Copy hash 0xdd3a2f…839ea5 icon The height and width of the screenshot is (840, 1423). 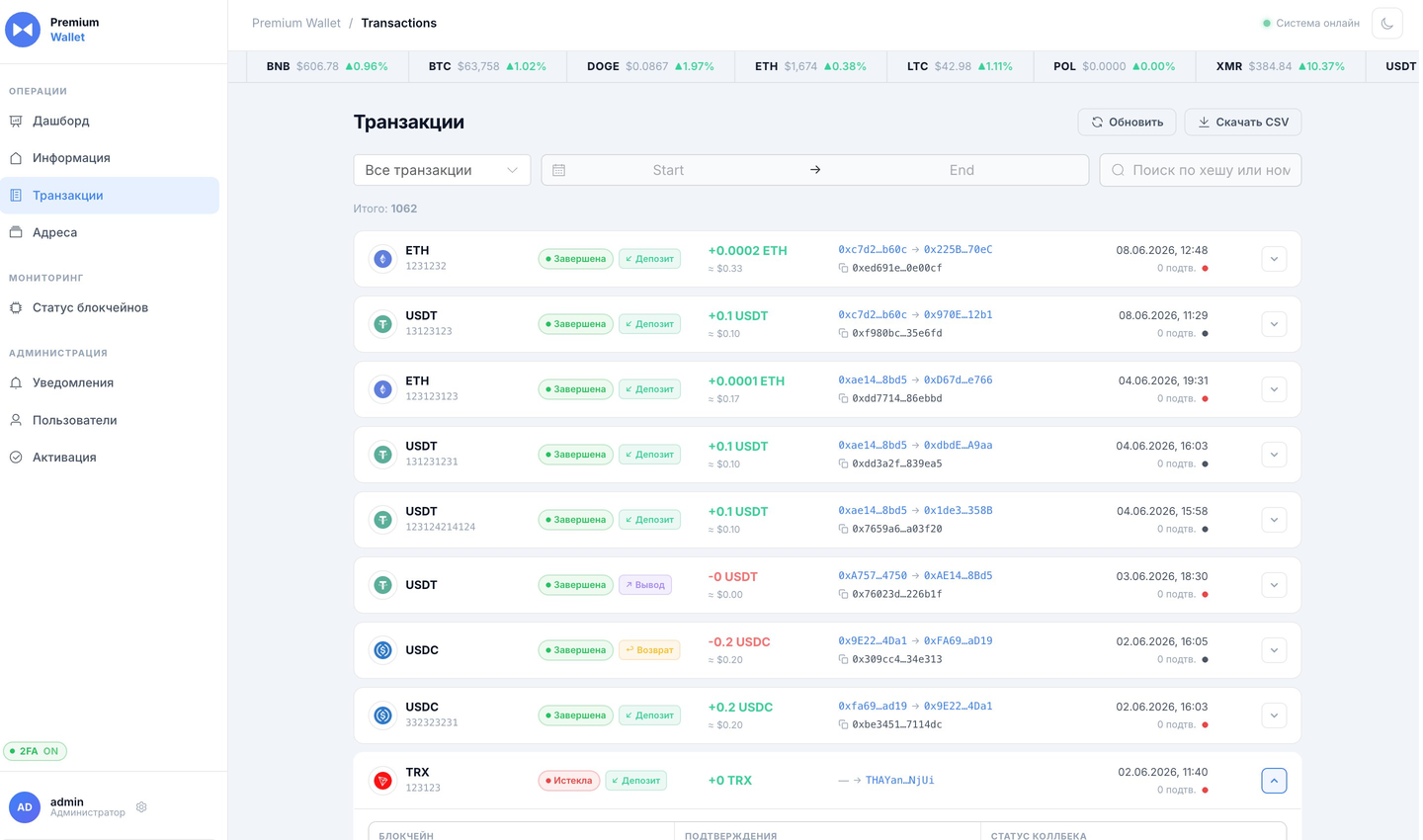point(843,463)
